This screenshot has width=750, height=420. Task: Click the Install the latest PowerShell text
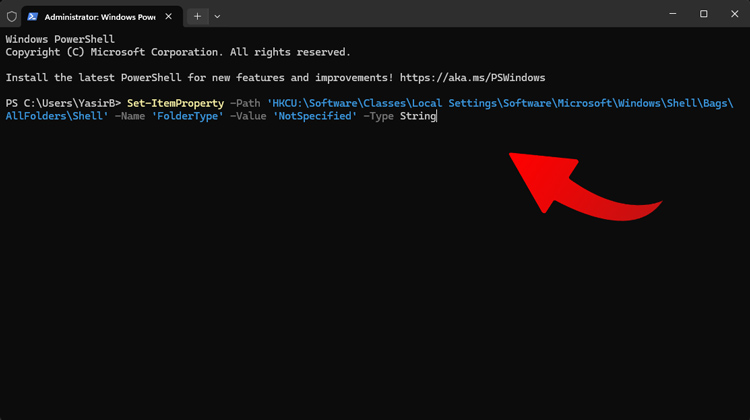pyautogui.click(x=93, y=77)
